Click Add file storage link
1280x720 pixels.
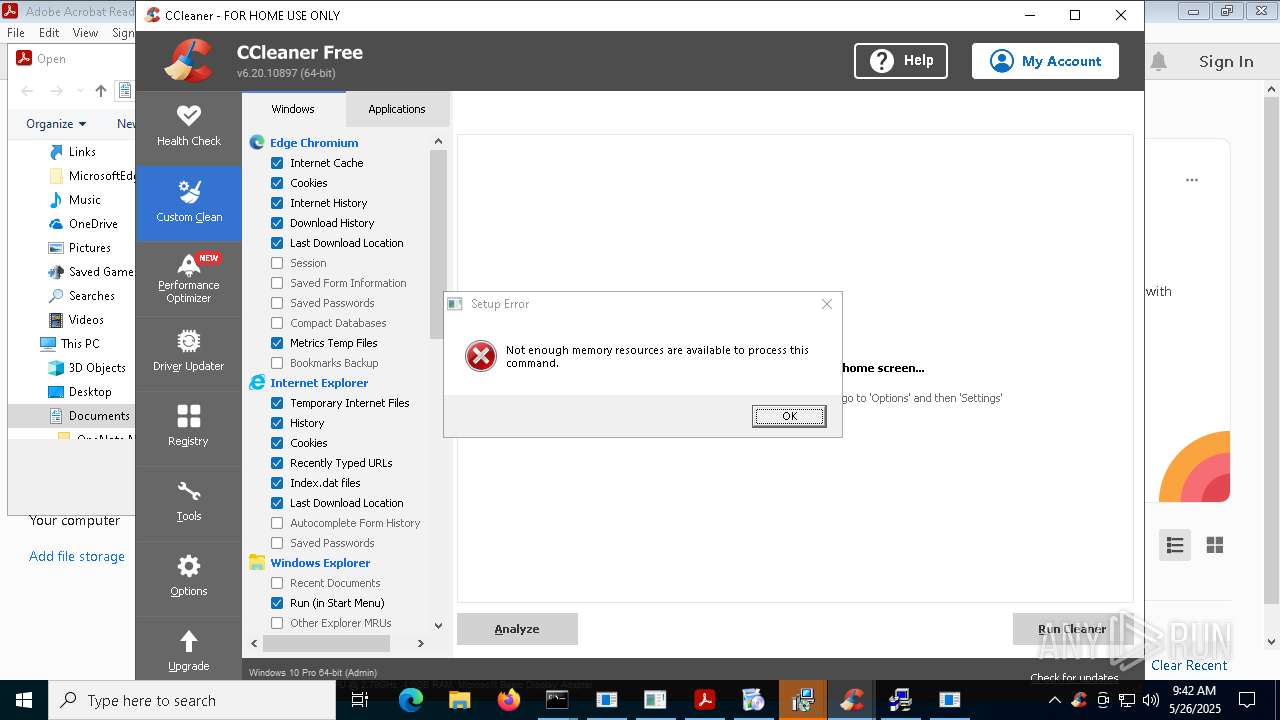[x=77, y=556]
